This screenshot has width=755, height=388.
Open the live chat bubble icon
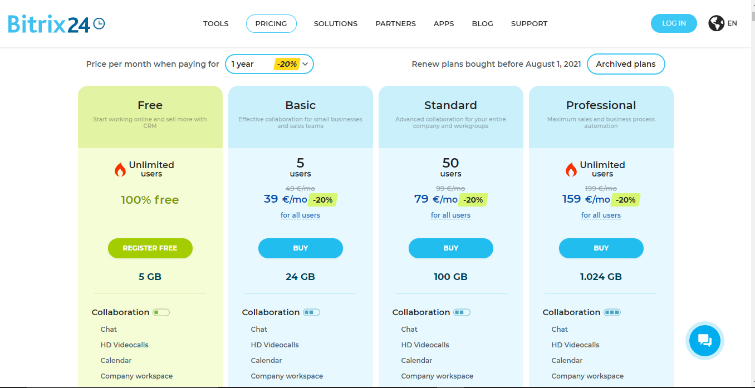[704, 341]
